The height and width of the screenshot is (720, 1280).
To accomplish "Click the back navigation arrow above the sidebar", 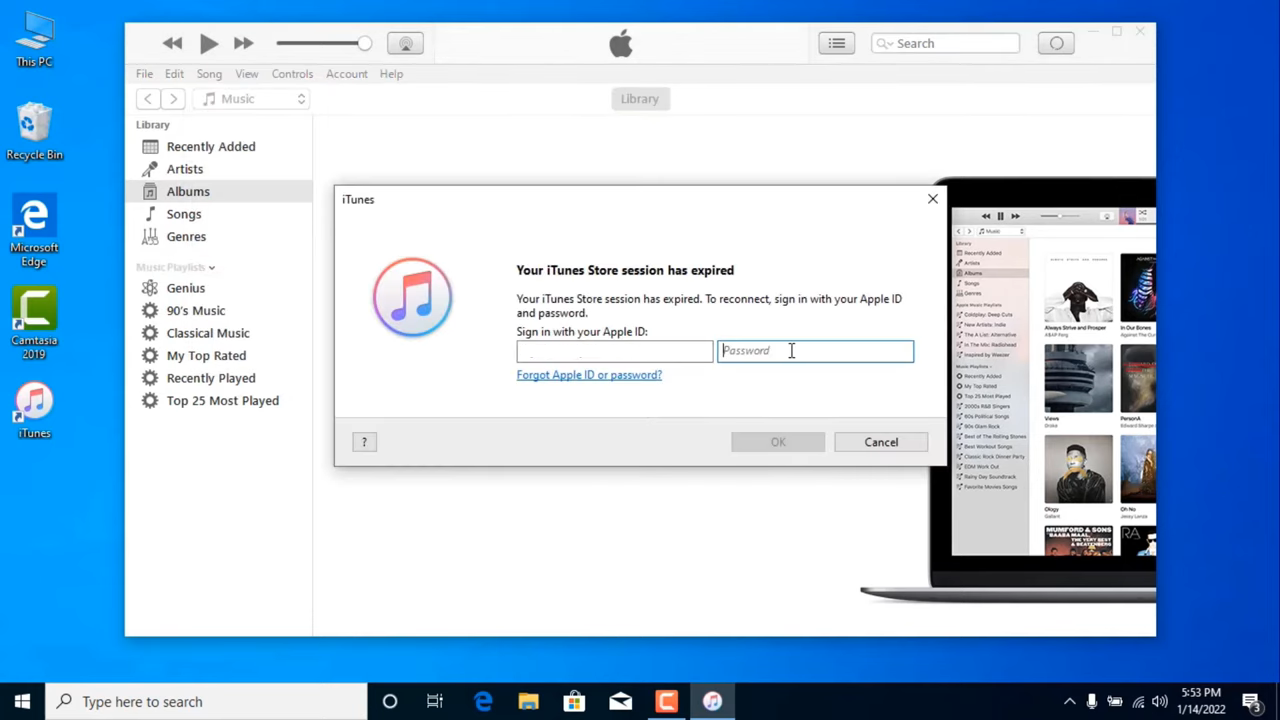I will tap(147, 98).
